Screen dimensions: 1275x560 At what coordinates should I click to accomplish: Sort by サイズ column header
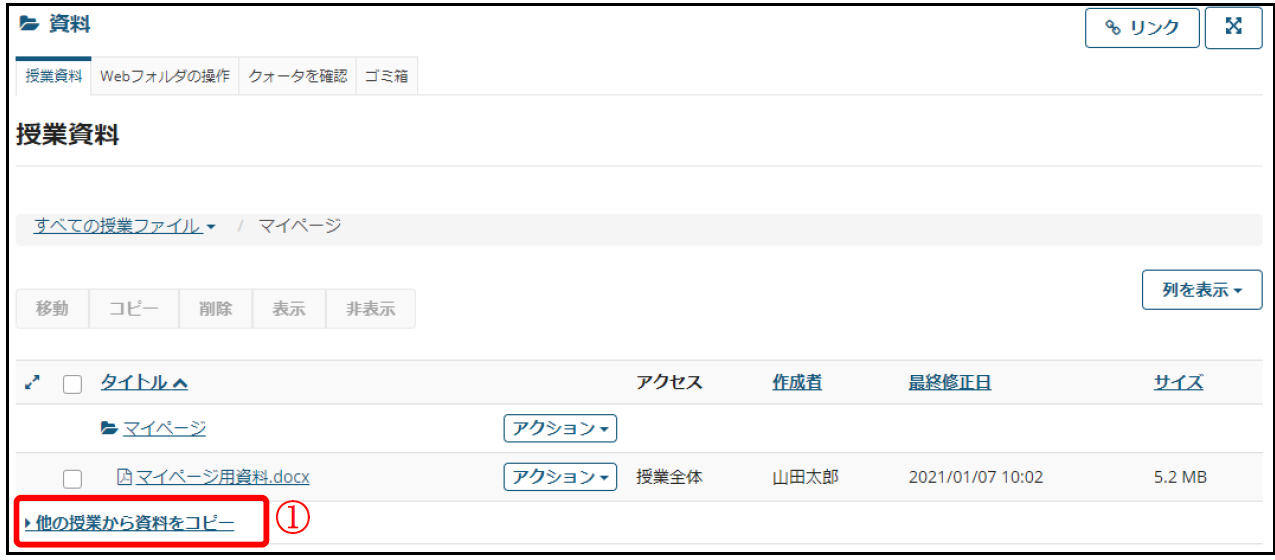tap(1178, 382)
